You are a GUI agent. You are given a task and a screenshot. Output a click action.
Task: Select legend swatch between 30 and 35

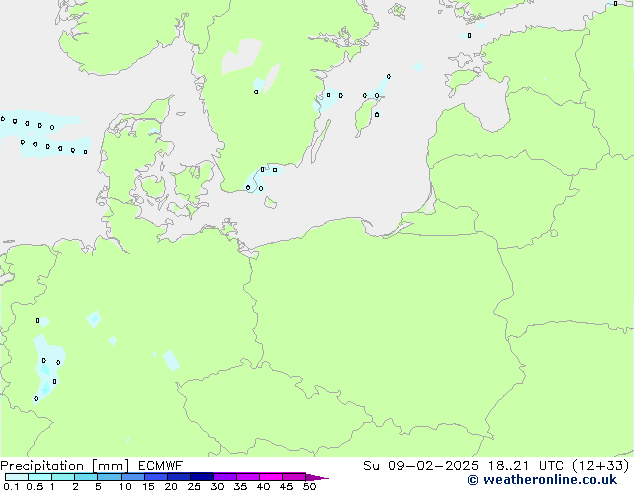(224, 477)
